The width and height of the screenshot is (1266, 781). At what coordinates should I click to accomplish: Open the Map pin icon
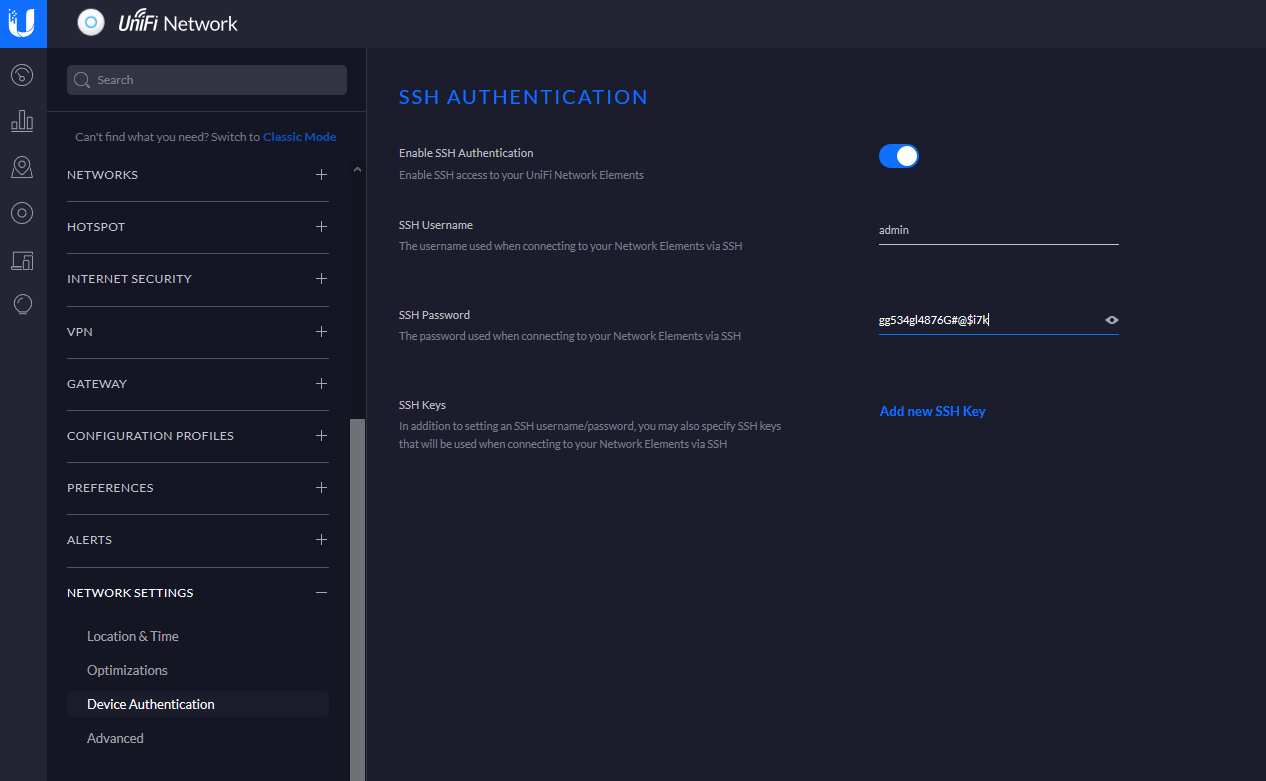click(22, 167)
